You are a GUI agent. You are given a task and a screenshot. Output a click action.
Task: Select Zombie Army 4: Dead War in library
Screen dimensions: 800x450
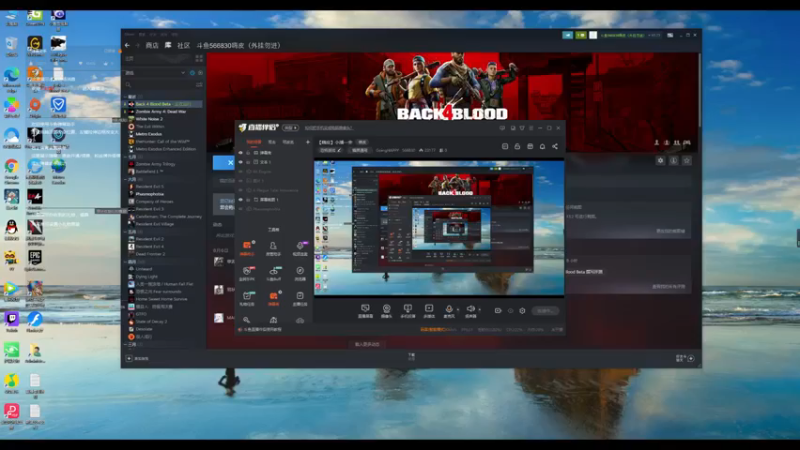coord(163,111)
